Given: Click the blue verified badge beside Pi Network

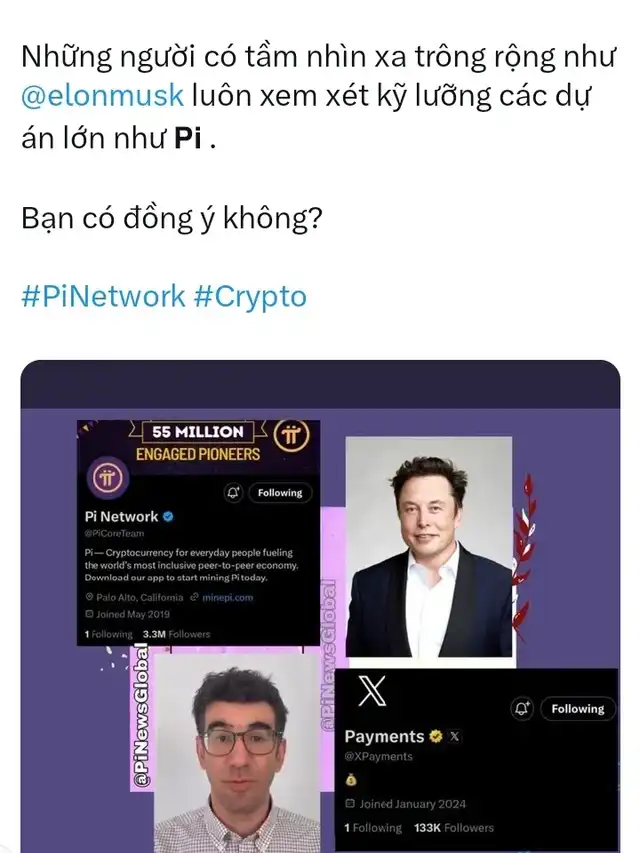Looking at the screenshot, I should coord(168,516).
